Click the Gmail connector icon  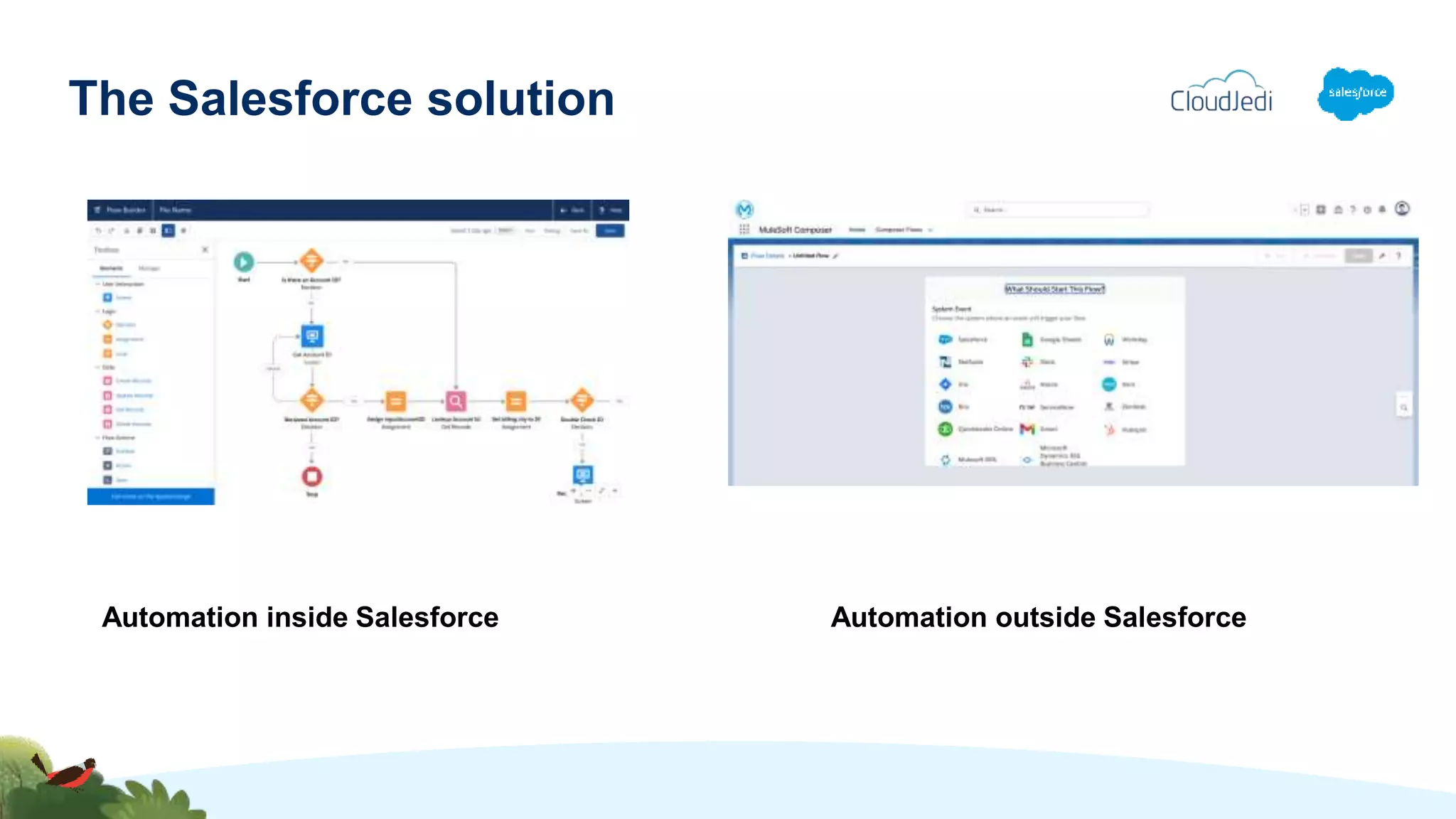(x=1027, y=429)
